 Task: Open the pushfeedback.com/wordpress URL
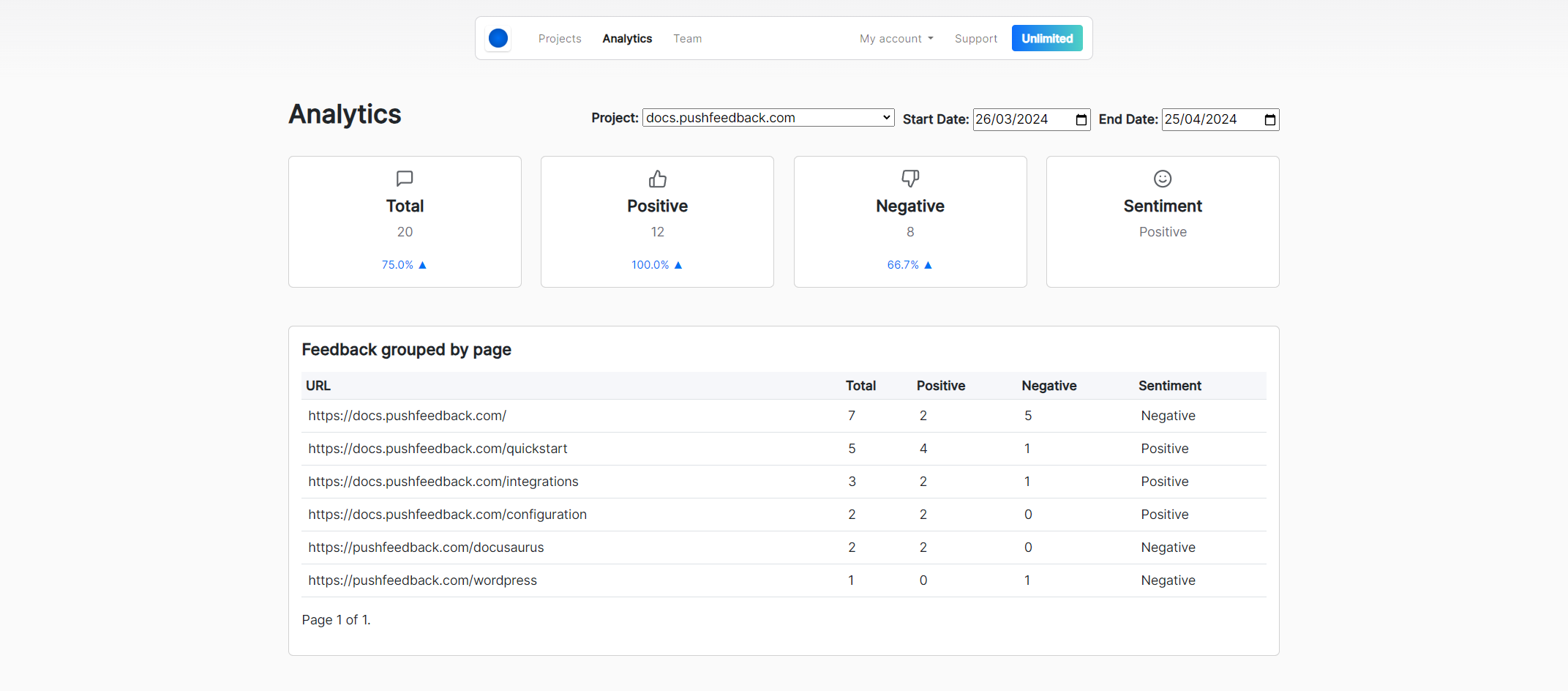click(422, 580)
